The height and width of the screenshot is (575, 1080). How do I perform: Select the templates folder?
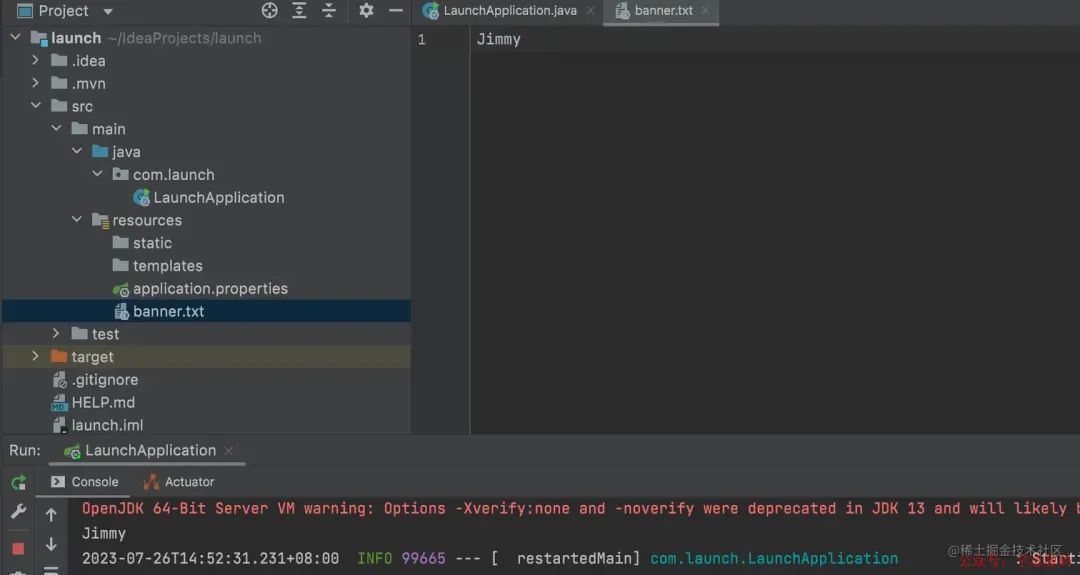(167, 266)
